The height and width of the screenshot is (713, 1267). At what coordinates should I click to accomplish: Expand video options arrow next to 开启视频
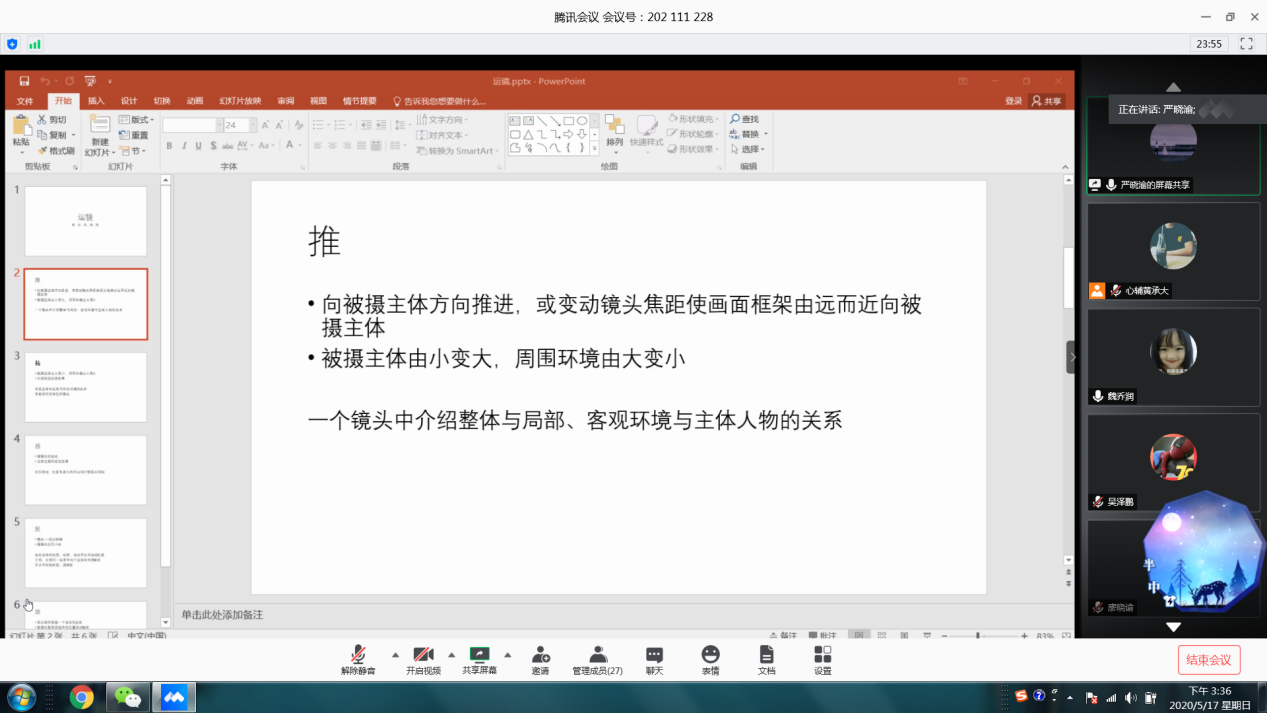451,655
